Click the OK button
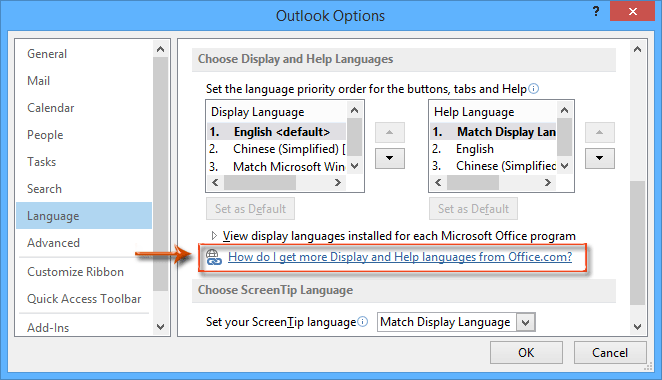This screenshot has width=662, height=380. 526,353
